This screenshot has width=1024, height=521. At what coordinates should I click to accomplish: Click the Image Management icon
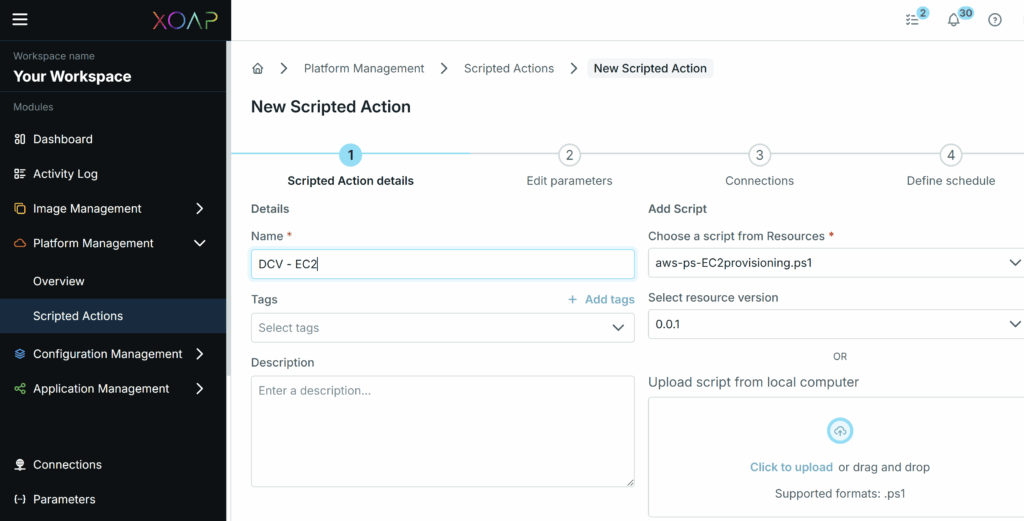click(20, 208)
